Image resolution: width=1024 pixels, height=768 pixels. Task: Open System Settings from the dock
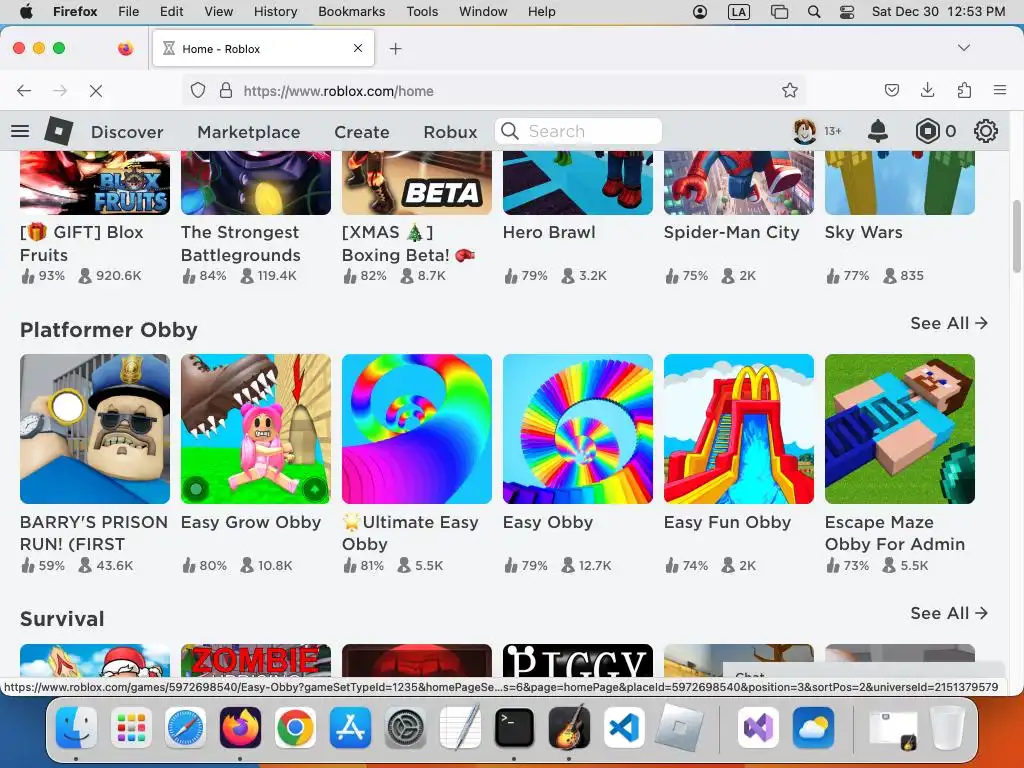point(406,727)
